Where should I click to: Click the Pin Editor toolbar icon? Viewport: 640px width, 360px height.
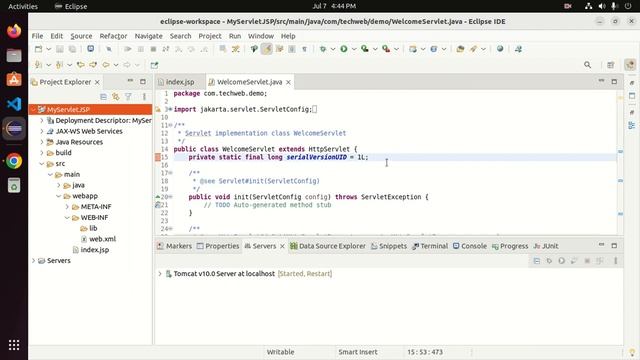[154, 65]
